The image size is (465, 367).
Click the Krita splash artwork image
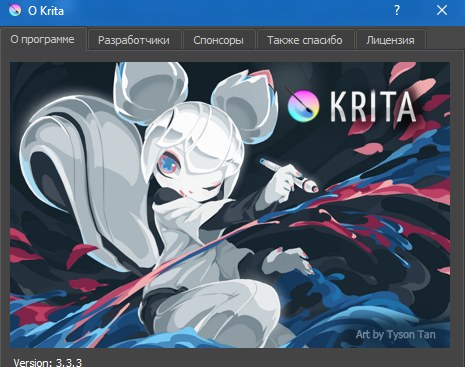click(230, 205)
